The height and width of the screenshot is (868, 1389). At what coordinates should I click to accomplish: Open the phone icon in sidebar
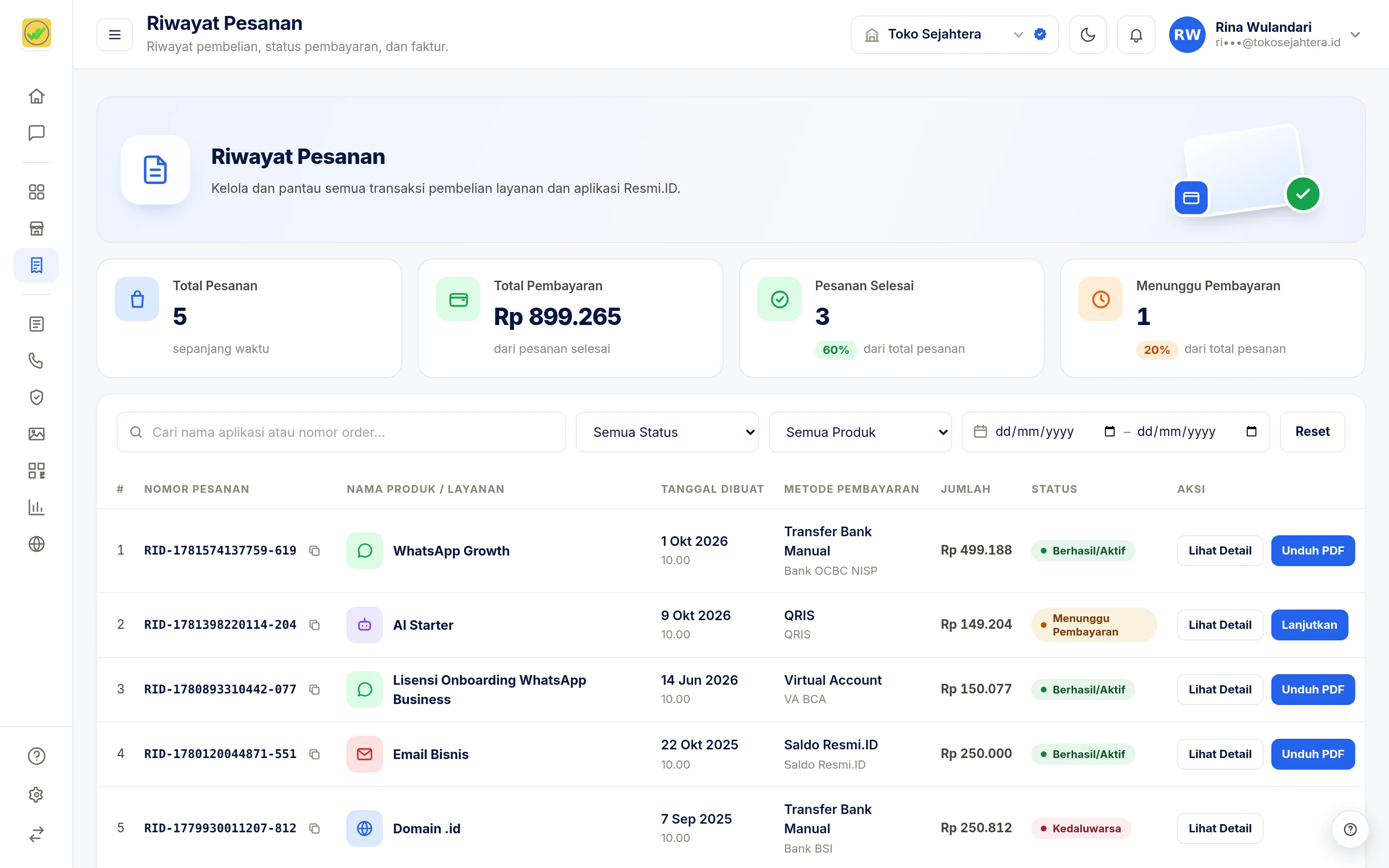[36, 361]
